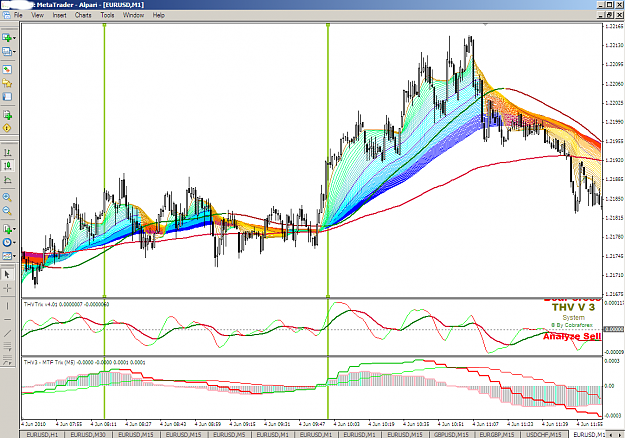Open the Navigator folder-star icon
This screenshot has height=438, width=625.
[7, 83]
